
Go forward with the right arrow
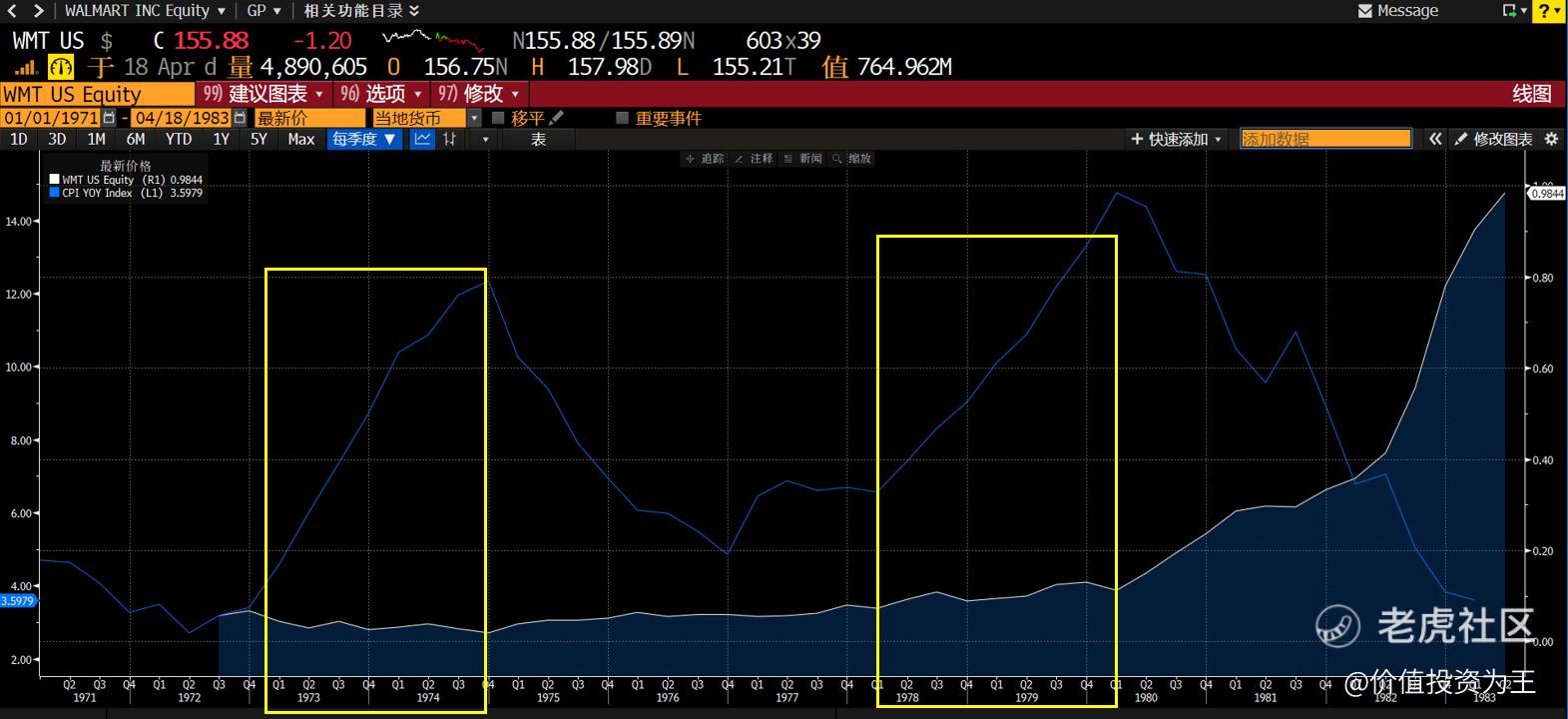tap(38, 11)
